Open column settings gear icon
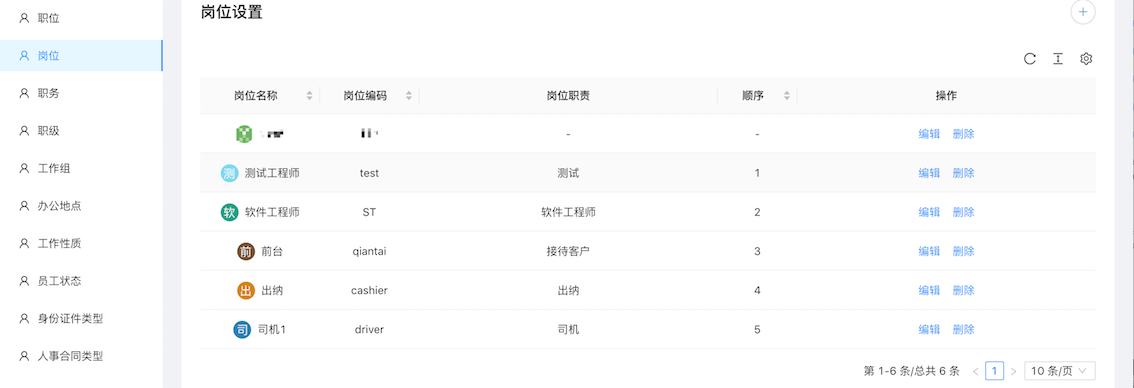1134x388 pixels. click(x=1086, y=59)
